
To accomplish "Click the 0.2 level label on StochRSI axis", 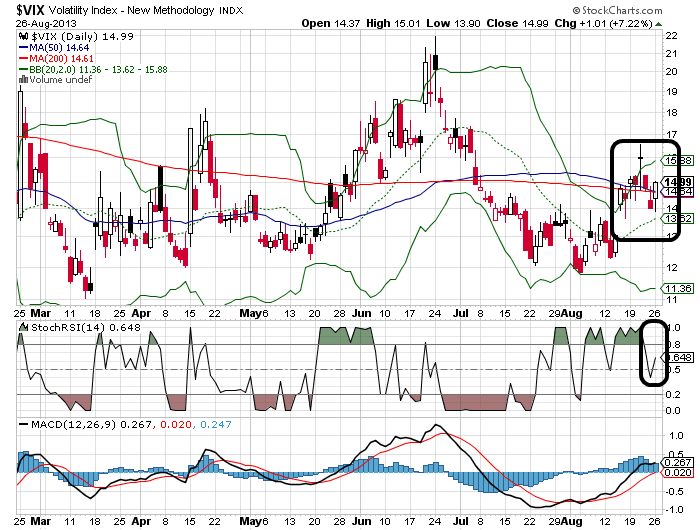I will [x=673, y=394].
